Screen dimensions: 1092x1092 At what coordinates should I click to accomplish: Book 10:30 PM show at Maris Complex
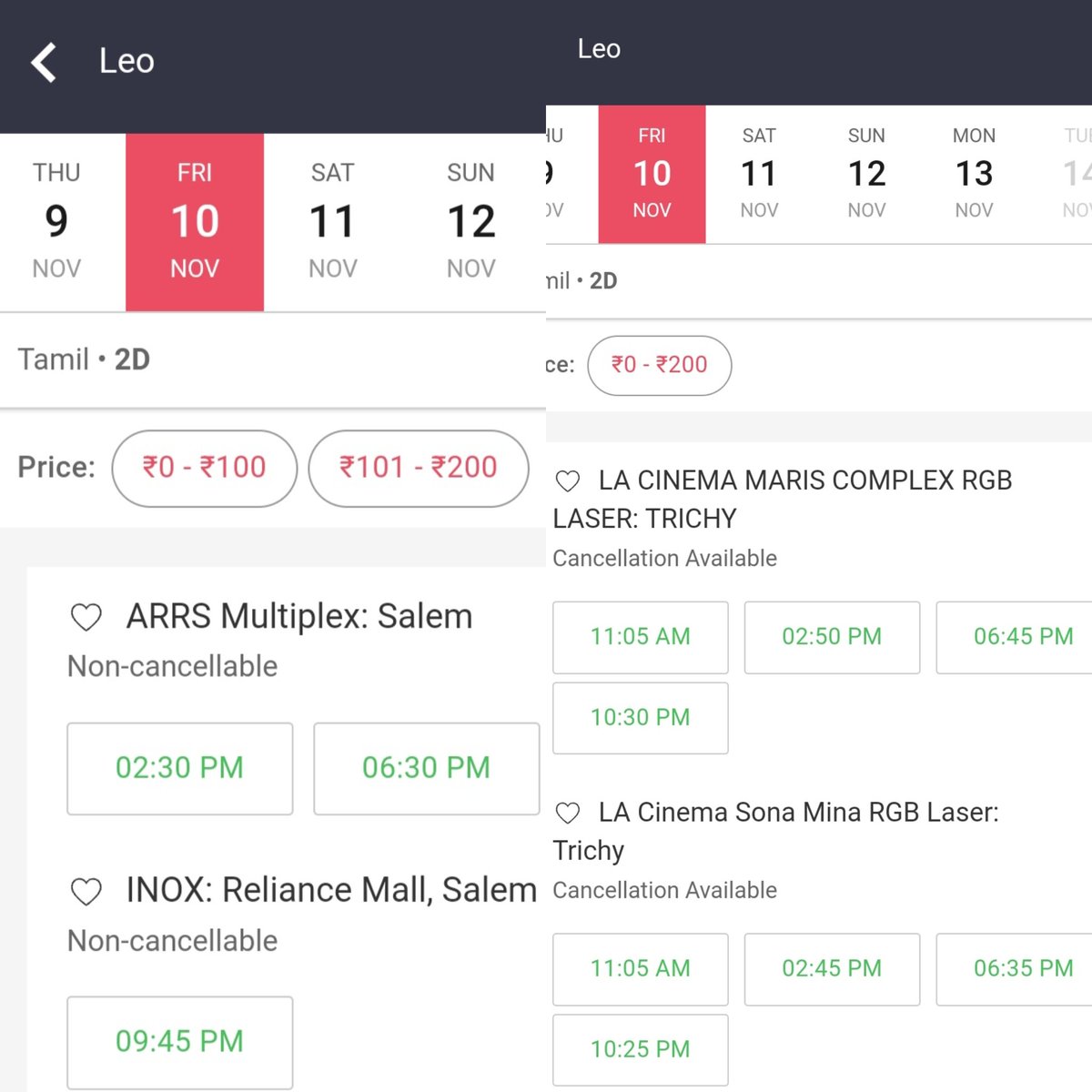(641, 718)
